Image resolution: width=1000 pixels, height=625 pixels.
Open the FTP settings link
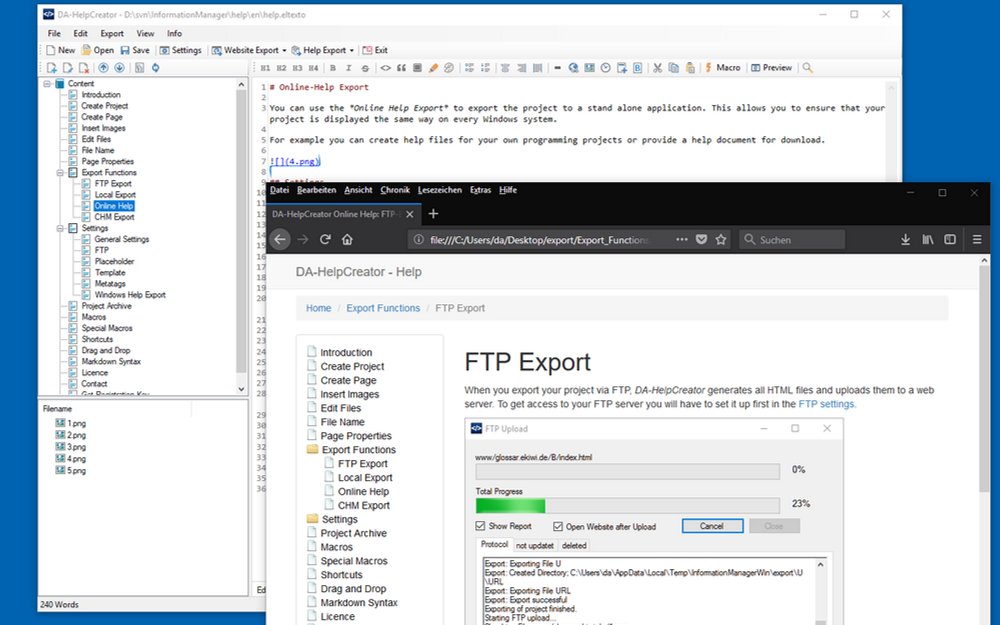(x=827, y=404)
